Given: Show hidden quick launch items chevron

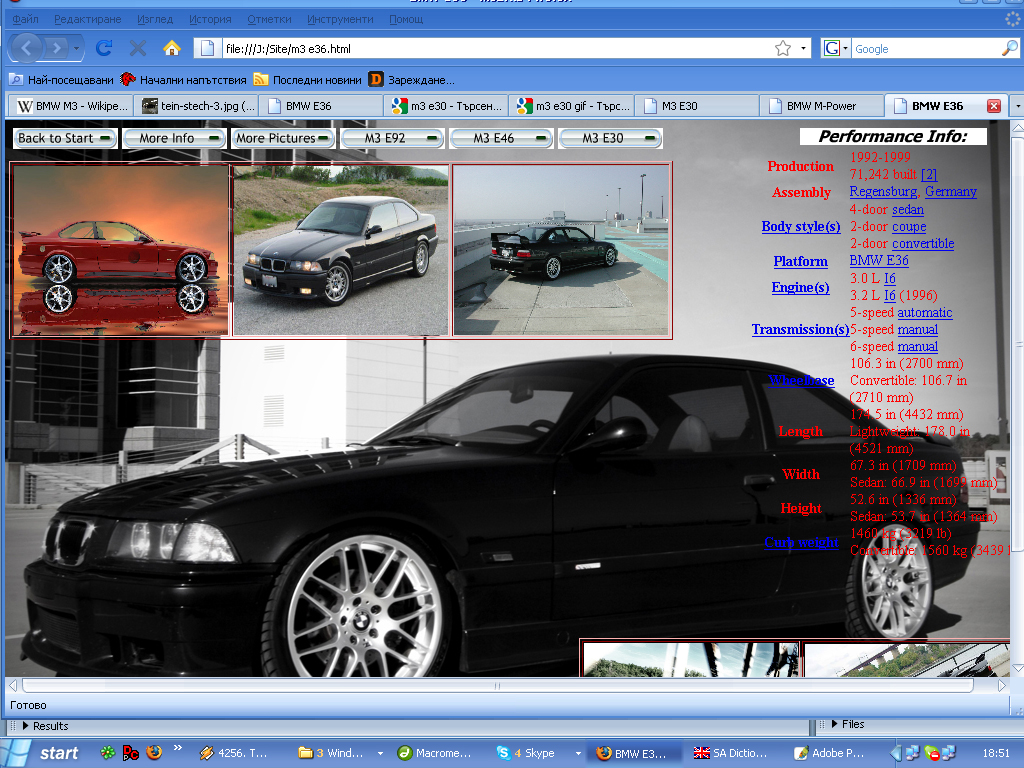Looking at the screenshot, I should (178, 748).
